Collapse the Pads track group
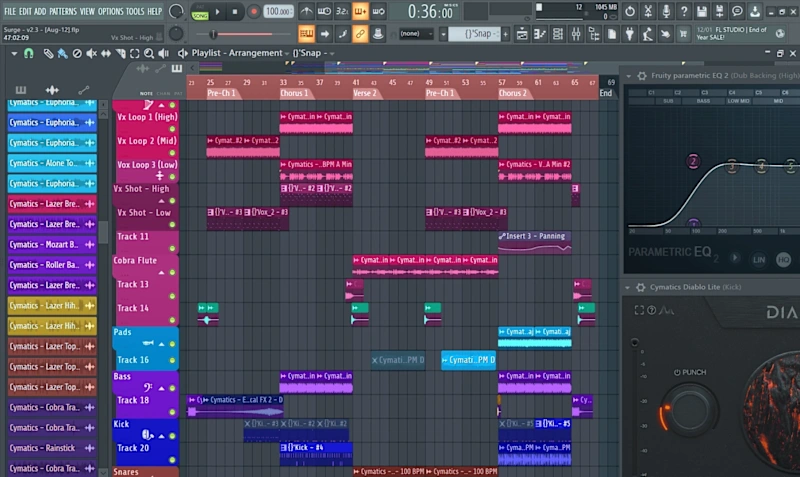 [162, 344]
